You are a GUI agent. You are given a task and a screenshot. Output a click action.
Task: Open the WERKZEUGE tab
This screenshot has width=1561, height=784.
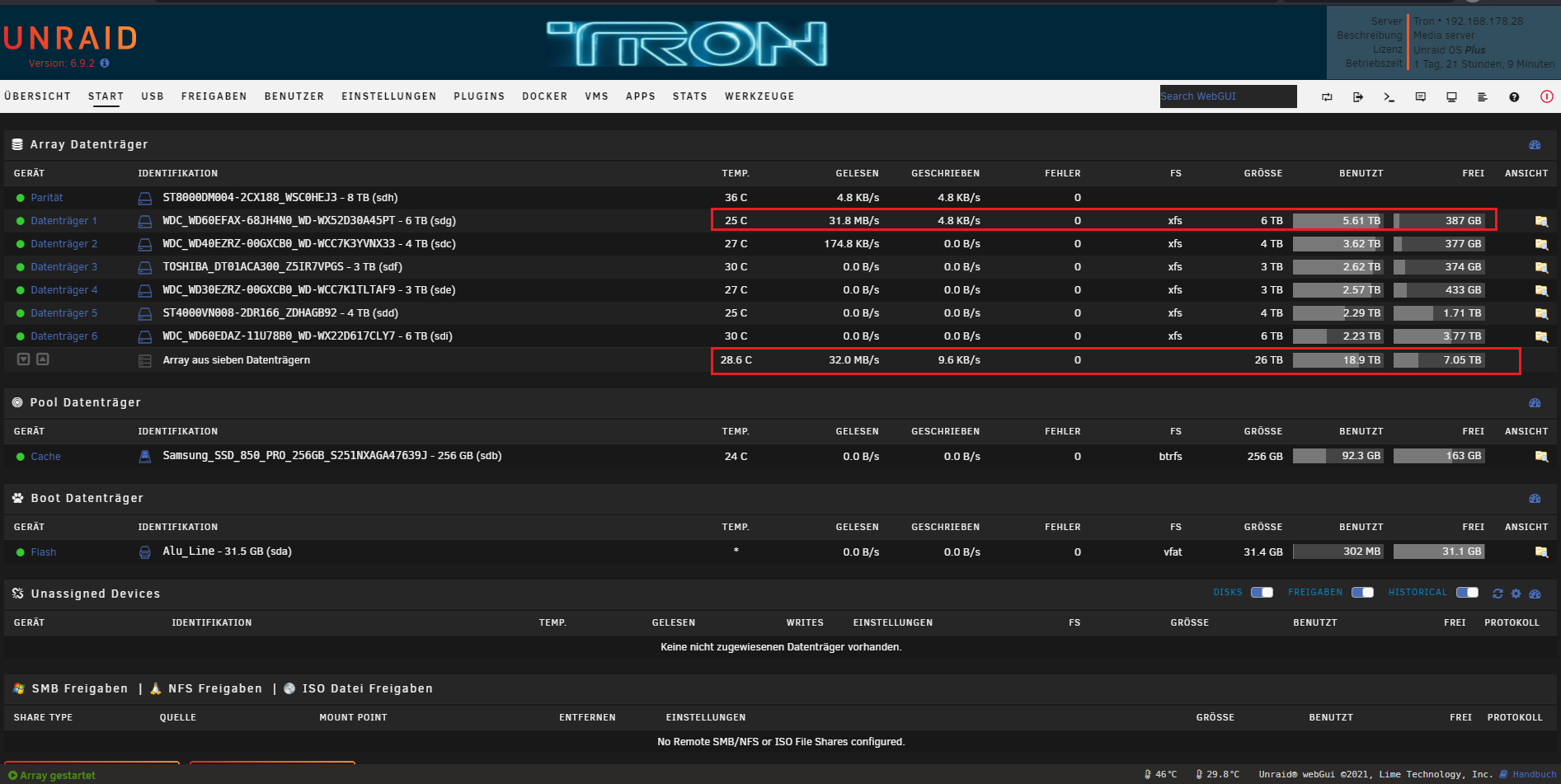pyautogui.click(x=759, y=96)
